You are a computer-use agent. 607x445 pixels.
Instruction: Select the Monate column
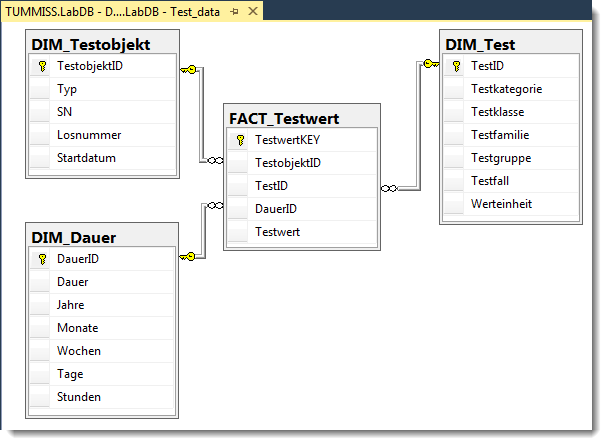(102, 328)
